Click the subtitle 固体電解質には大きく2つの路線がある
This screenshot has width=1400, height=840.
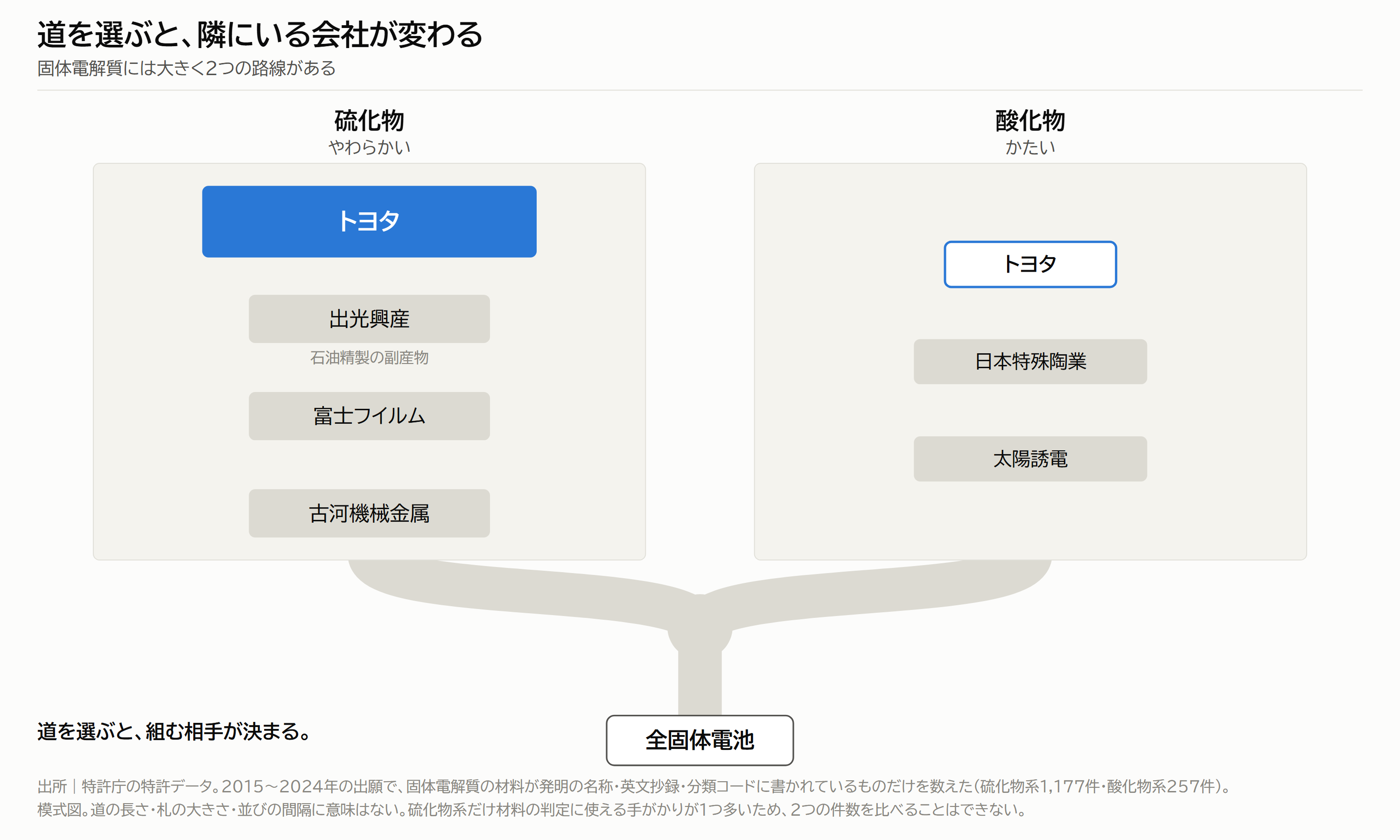tap(186, 69)
